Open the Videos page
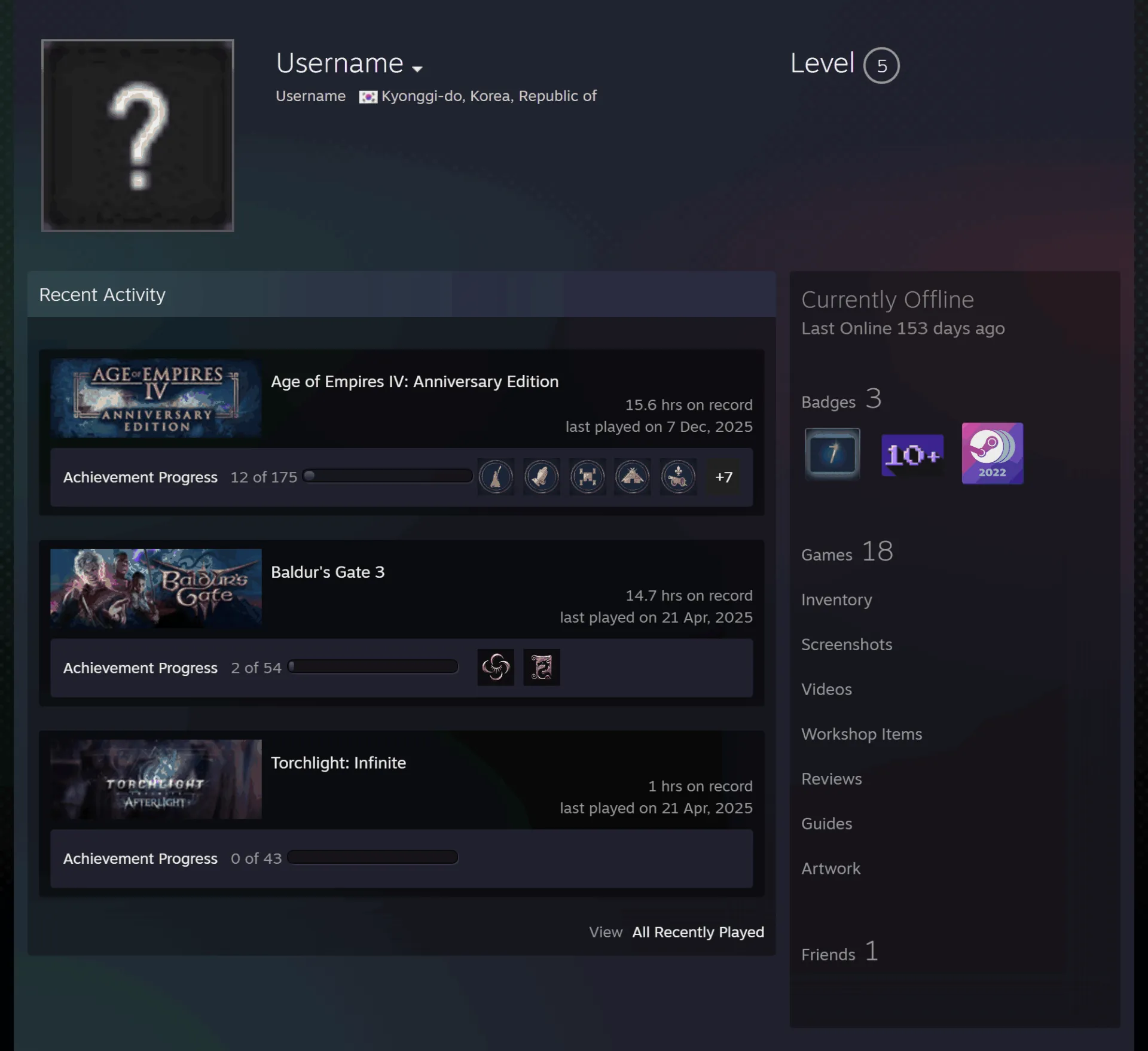The image size is (1148, 1051). 826,690
